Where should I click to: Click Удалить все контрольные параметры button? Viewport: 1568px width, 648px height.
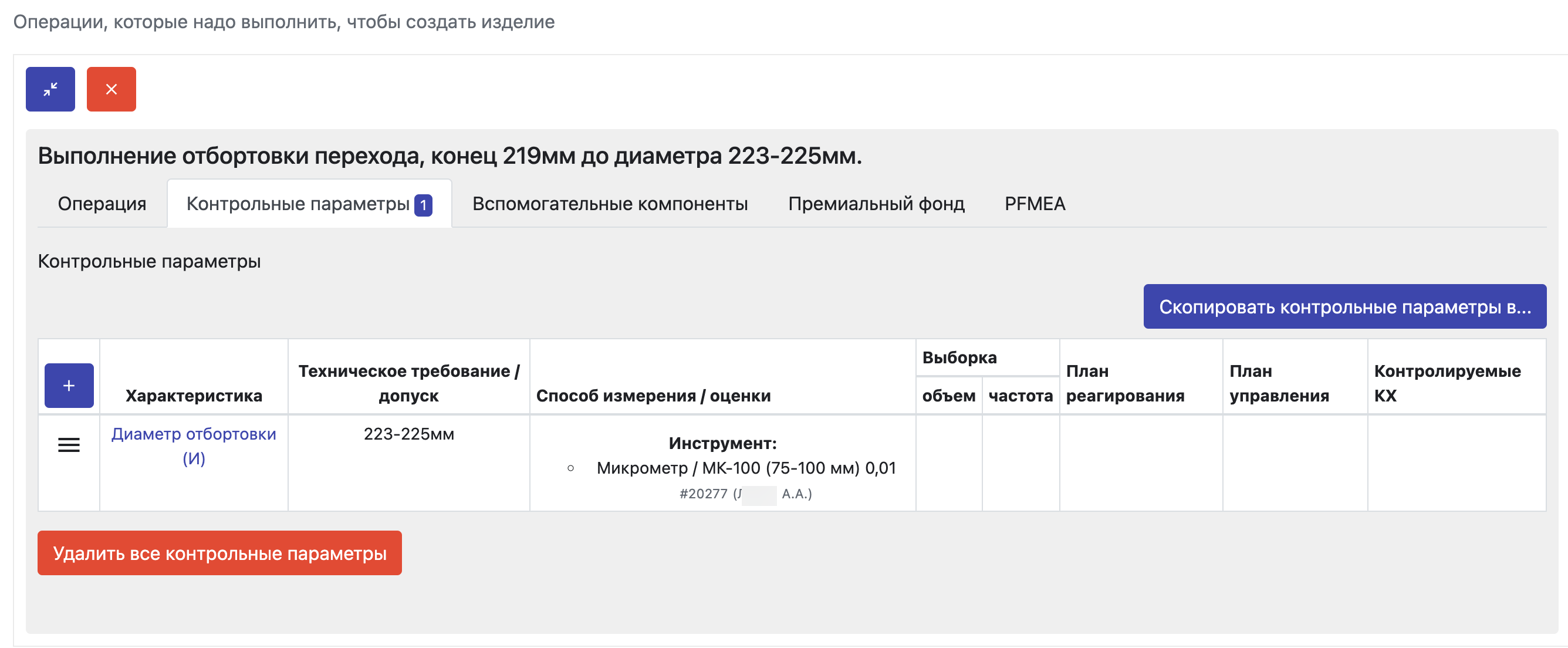219,553
